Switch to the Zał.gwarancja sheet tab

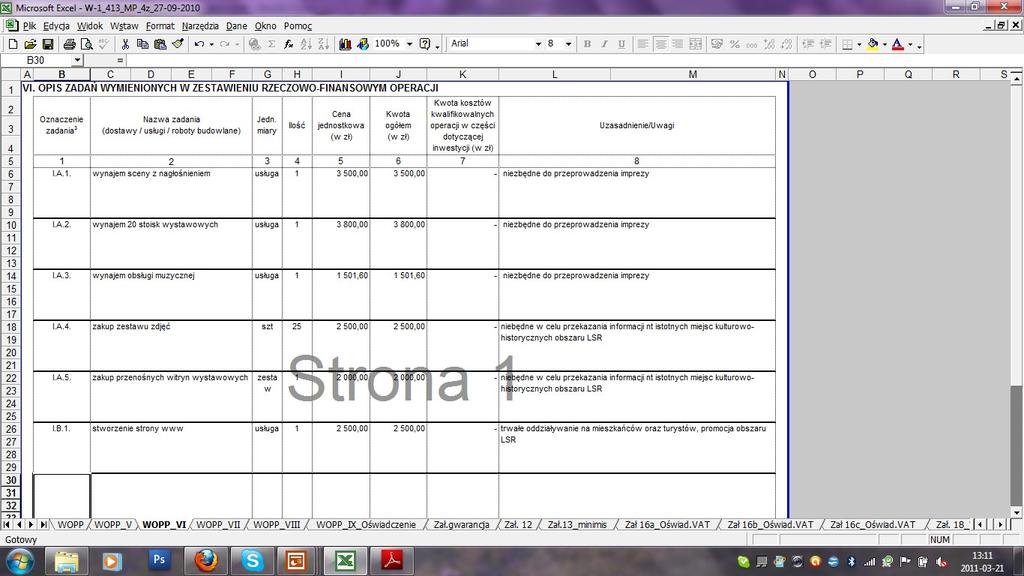tap(461, 524)
